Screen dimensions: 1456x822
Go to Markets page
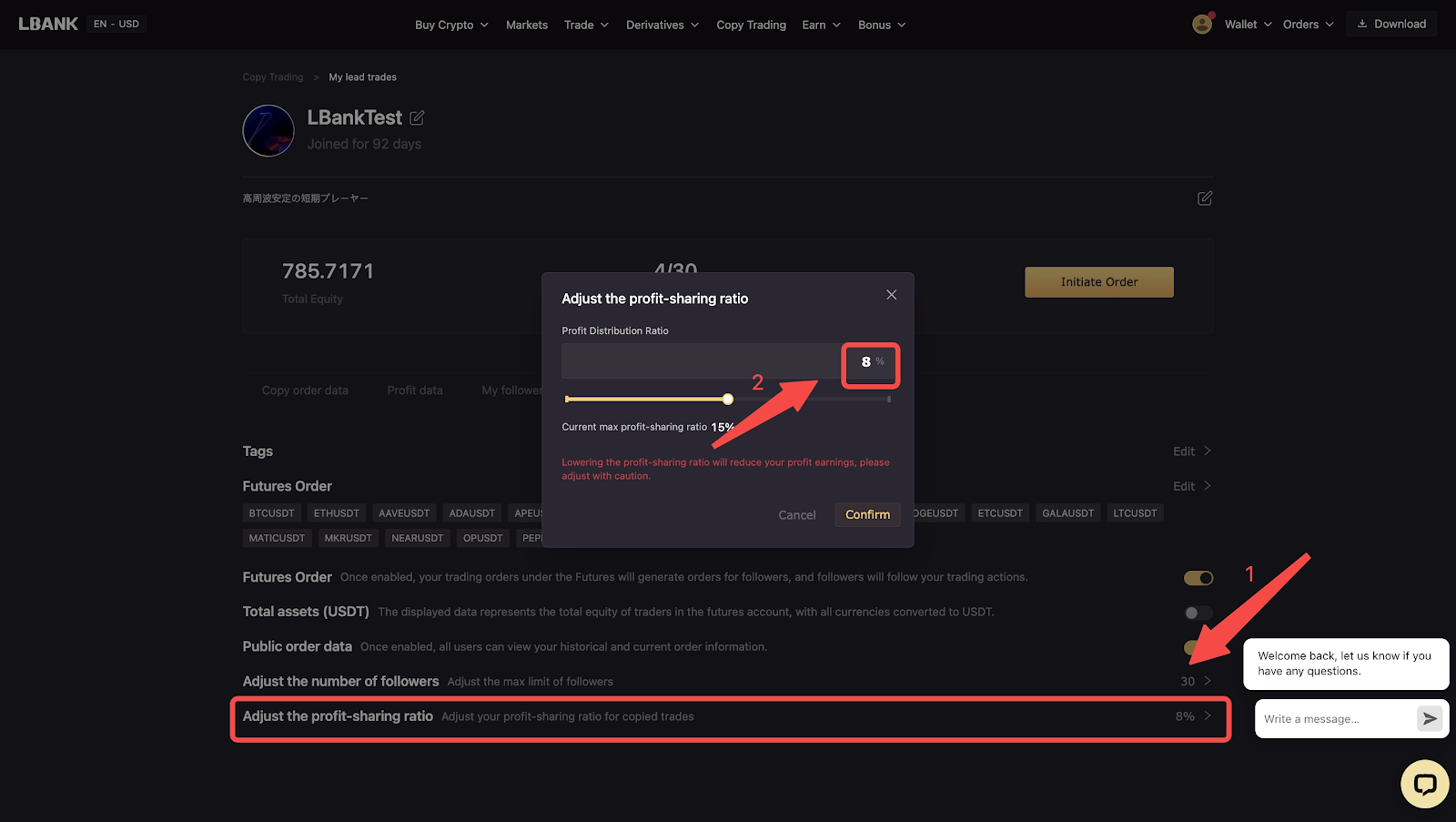point(527,25)
